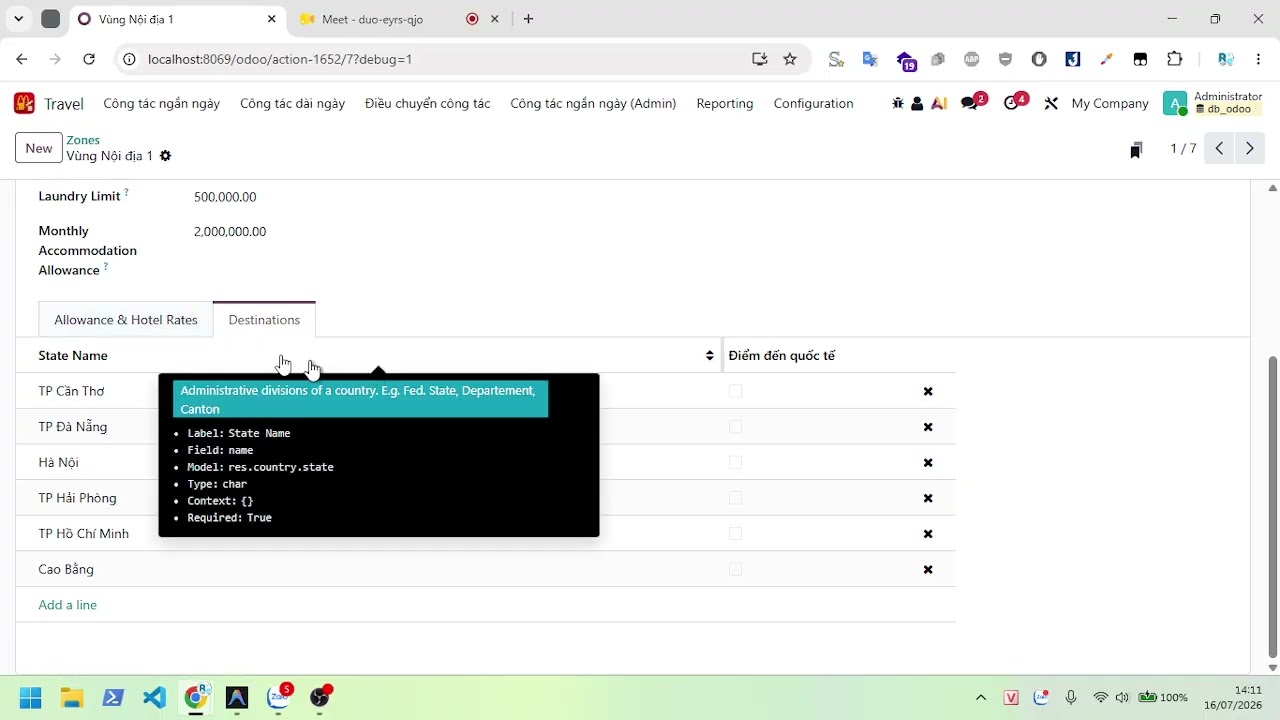Remove the Hà Nội row
Viewport: 1280px width, 720px height.
928,462
